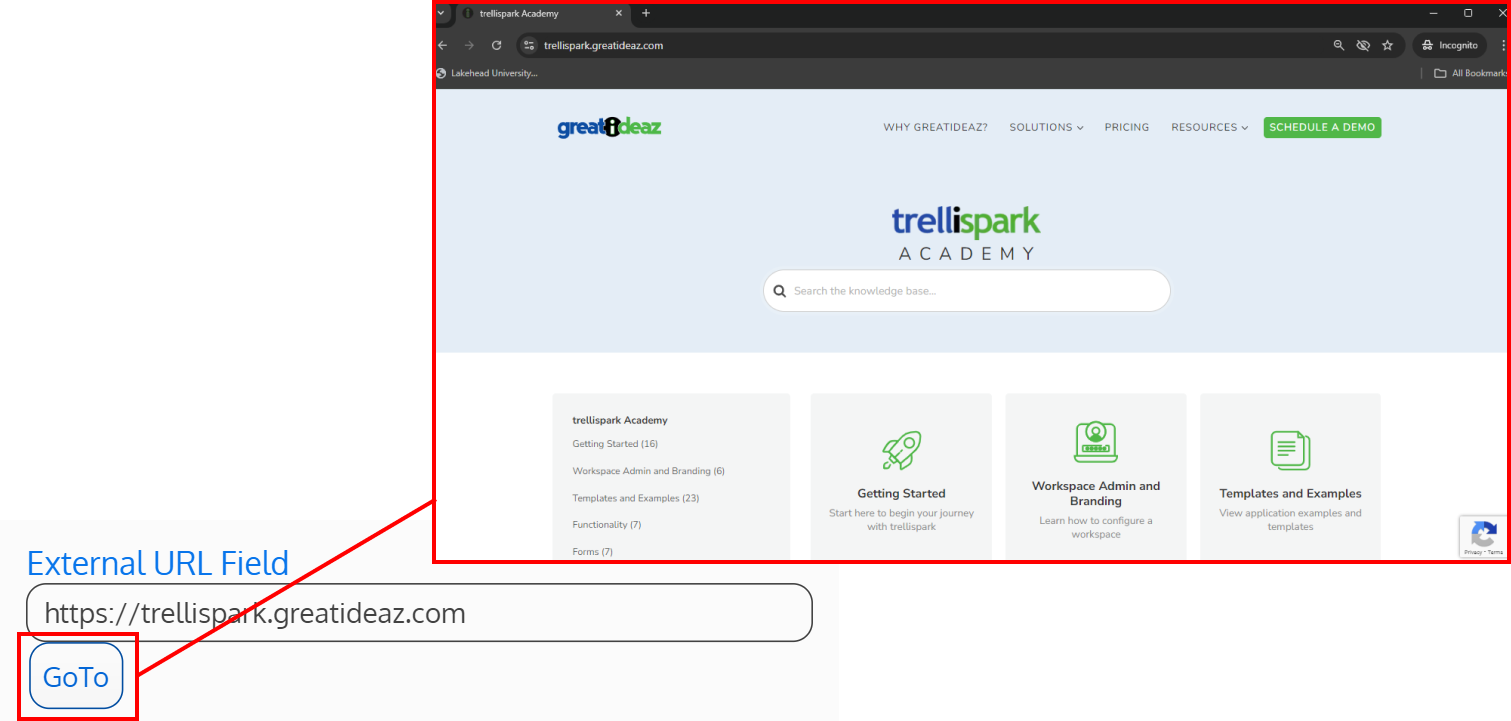This screenshot has height=721, width=1511.
Task: Click the Incognito indicator
Action: [1449, 45]
